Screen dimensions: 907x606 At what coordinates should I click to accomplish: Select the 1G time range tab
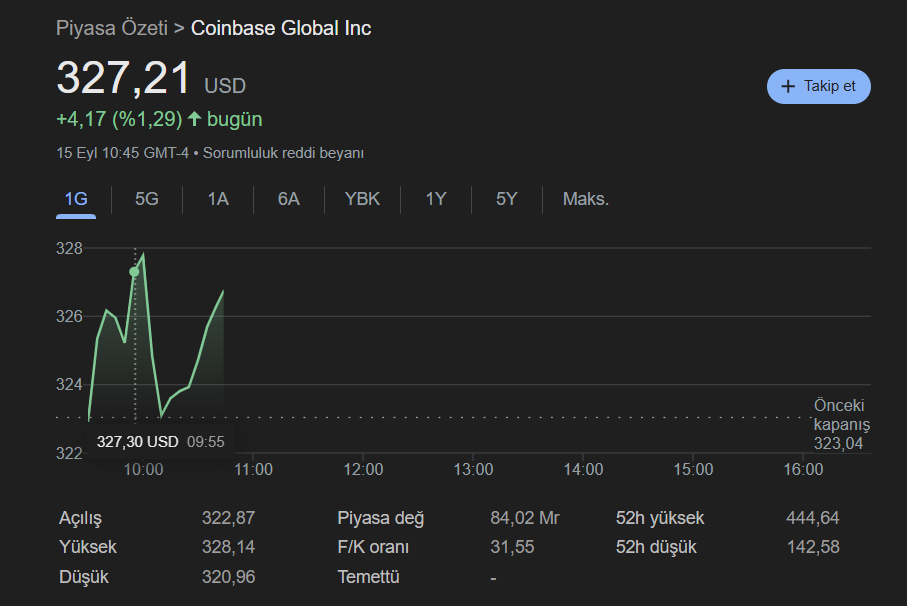click(x=76, y=199)
